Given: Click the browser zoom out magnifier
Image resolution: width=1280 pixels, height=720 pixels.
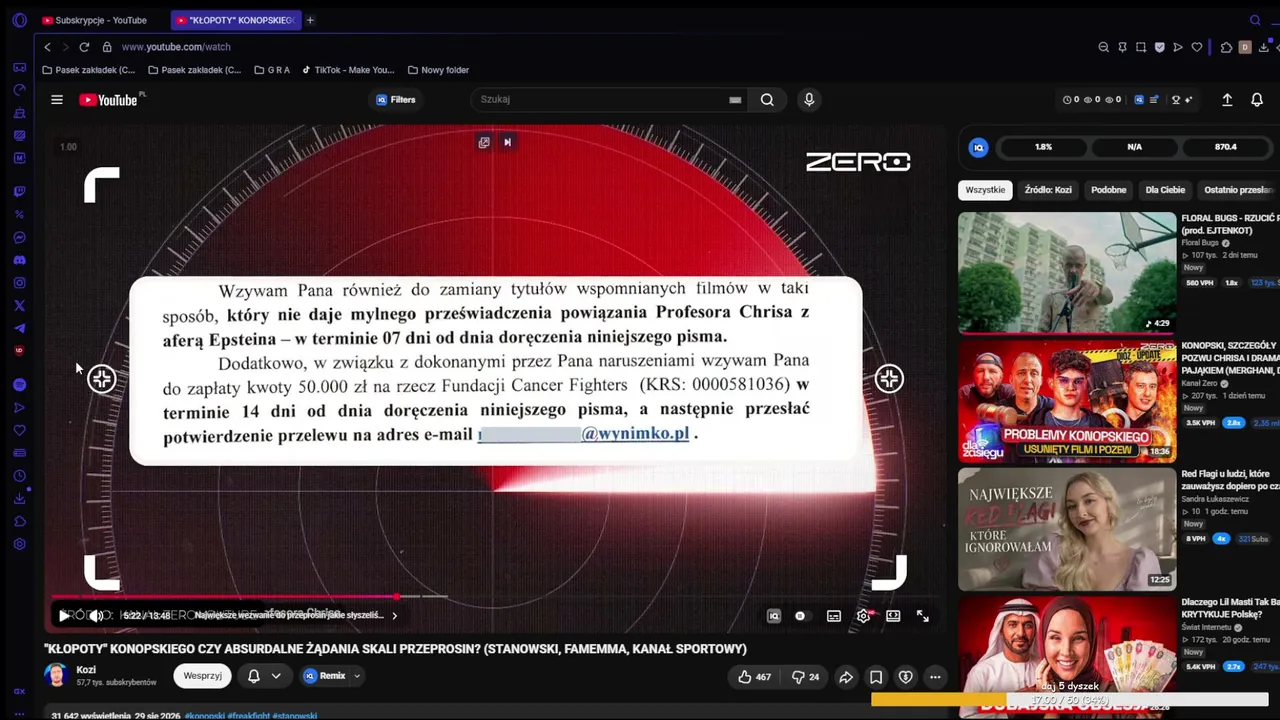Looking at the screenshot, I should tap(1103, 47).
